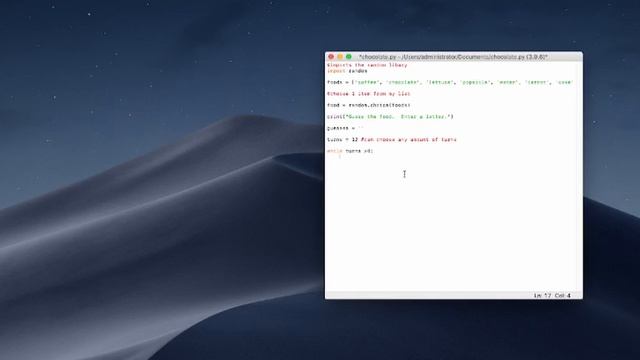Click the 'turns = 12' assignment
Image resolution: width=640 pixels, height=360 pixels.
tap(342, 139)
